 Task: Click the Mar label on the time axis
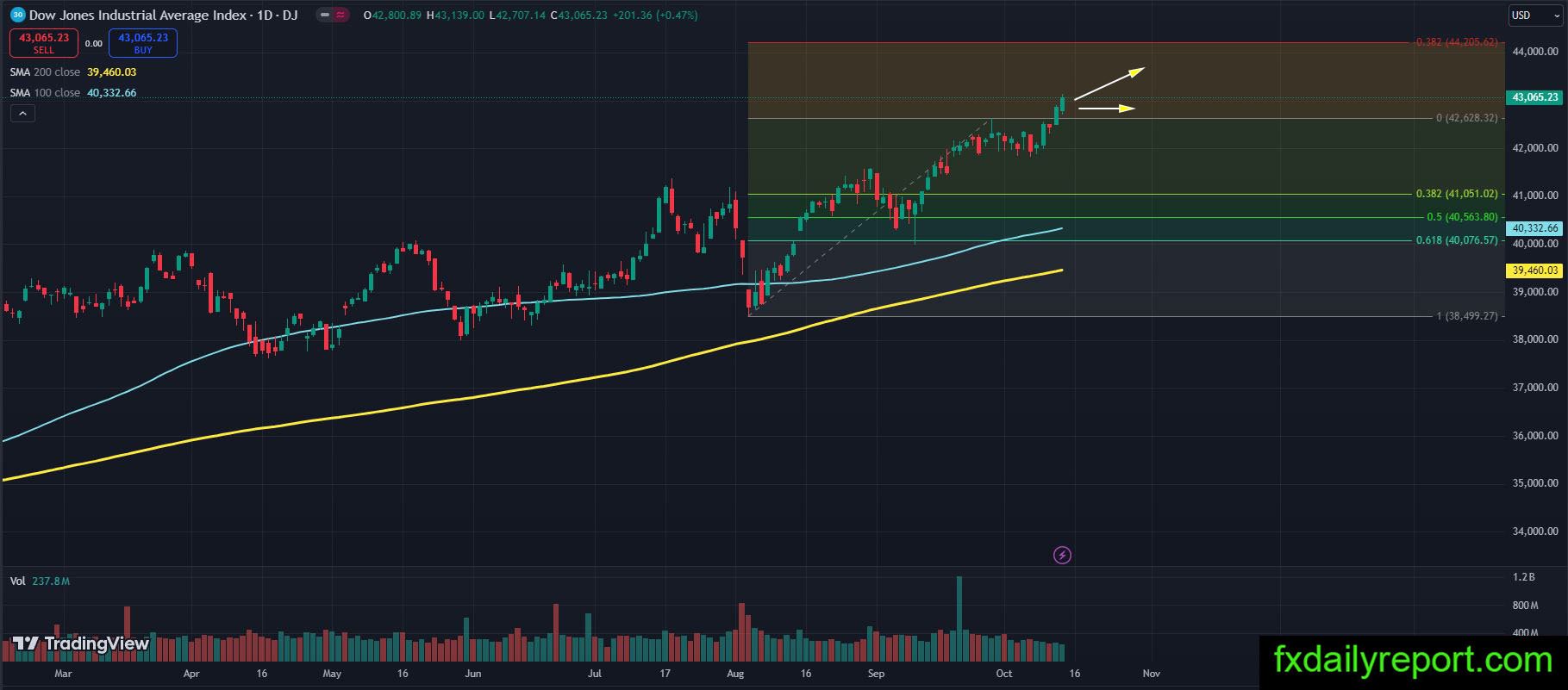tap(63, 674)
